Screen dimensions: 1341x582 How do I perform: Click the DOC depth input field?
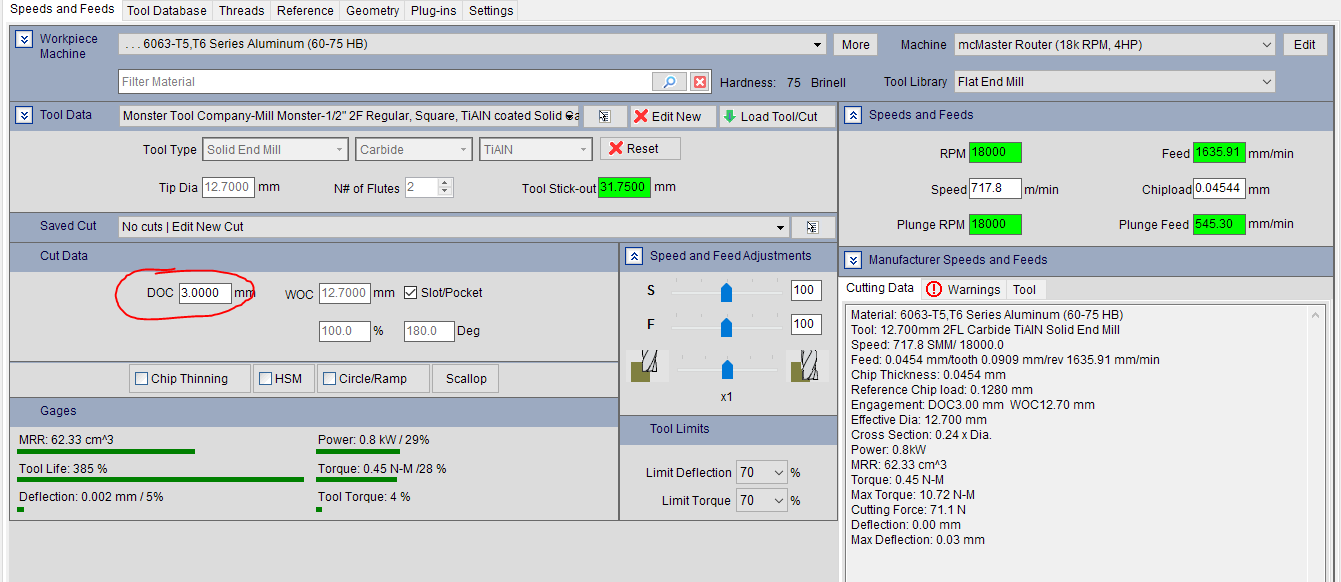[204, 293]
